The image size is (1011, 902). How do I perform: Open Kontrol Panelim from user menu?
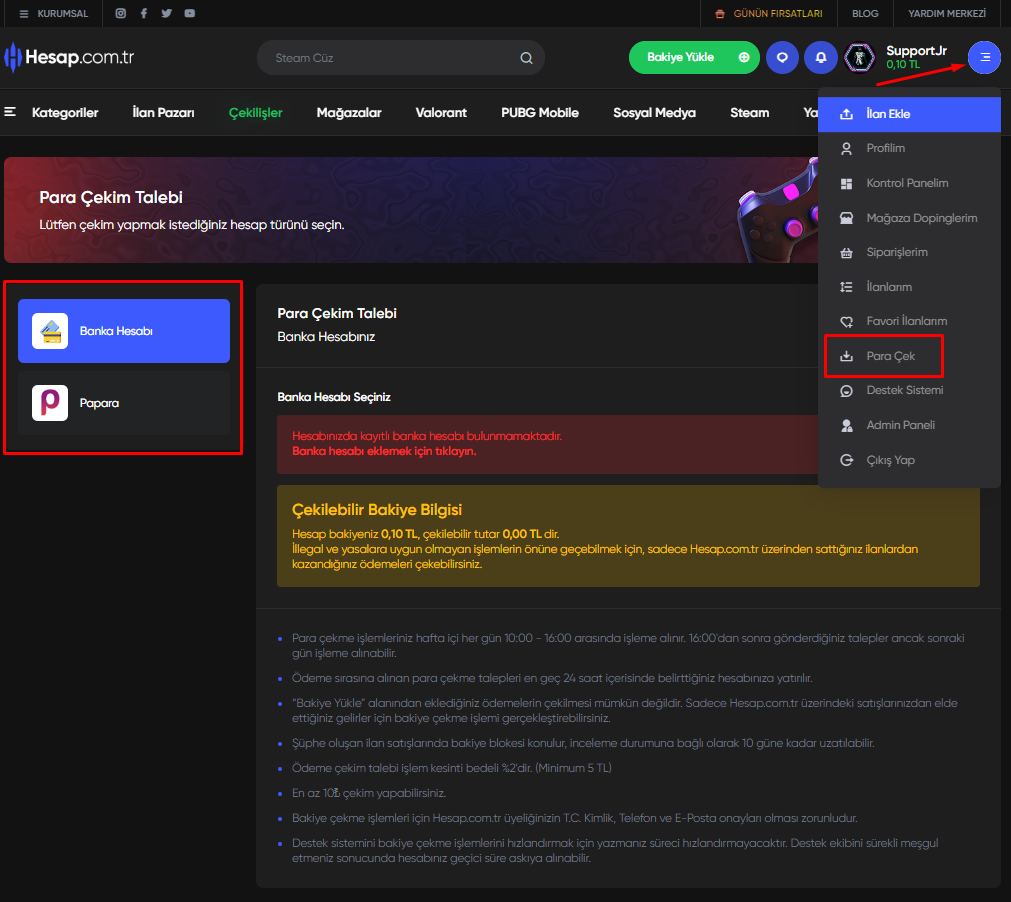point(909,184)
